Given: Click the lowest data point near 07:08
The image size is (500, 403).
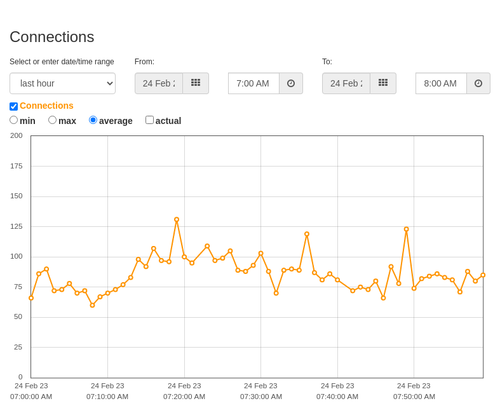Looking at the screenshot, I should click(92, 305).
